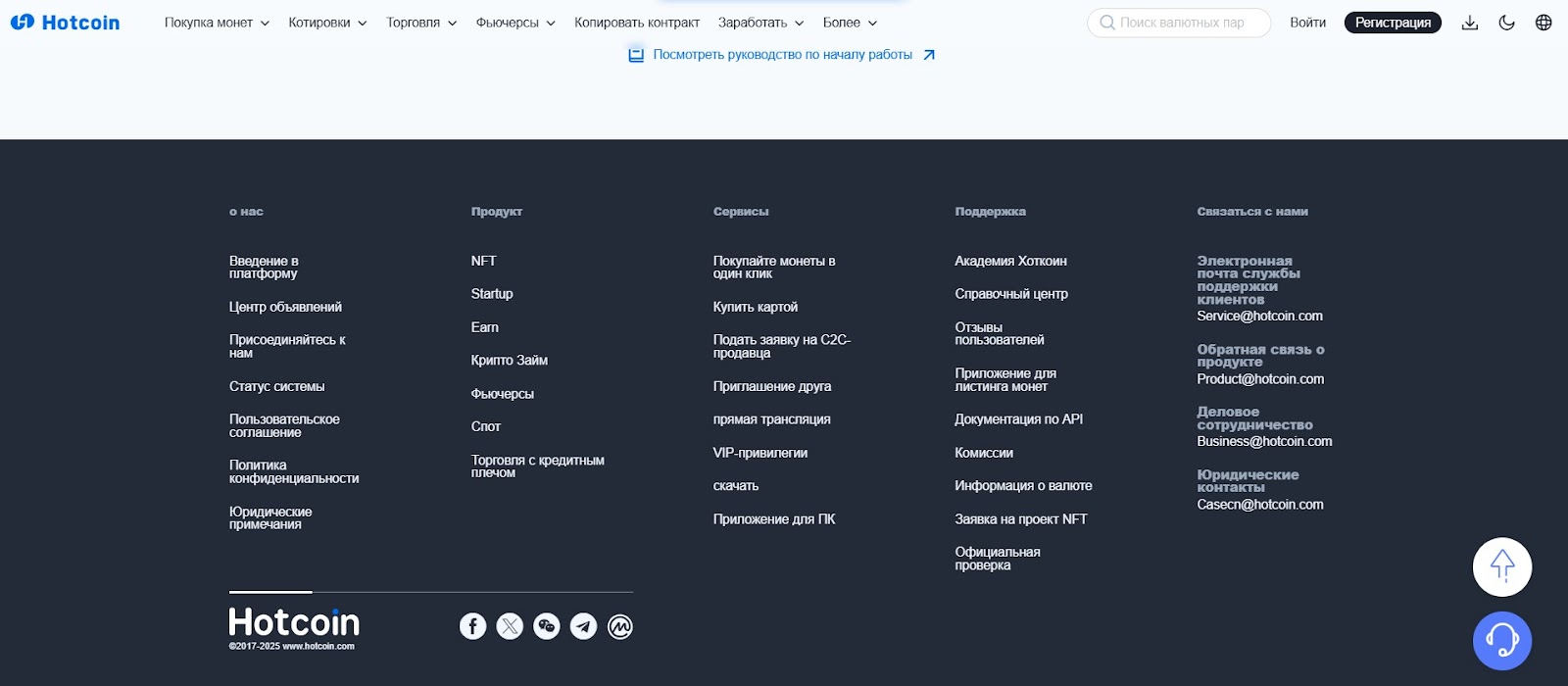Viewport: 1568px width, 686px height.
Task: Click Casecn@hotcoin.com email
Action: click(1260, 504)
